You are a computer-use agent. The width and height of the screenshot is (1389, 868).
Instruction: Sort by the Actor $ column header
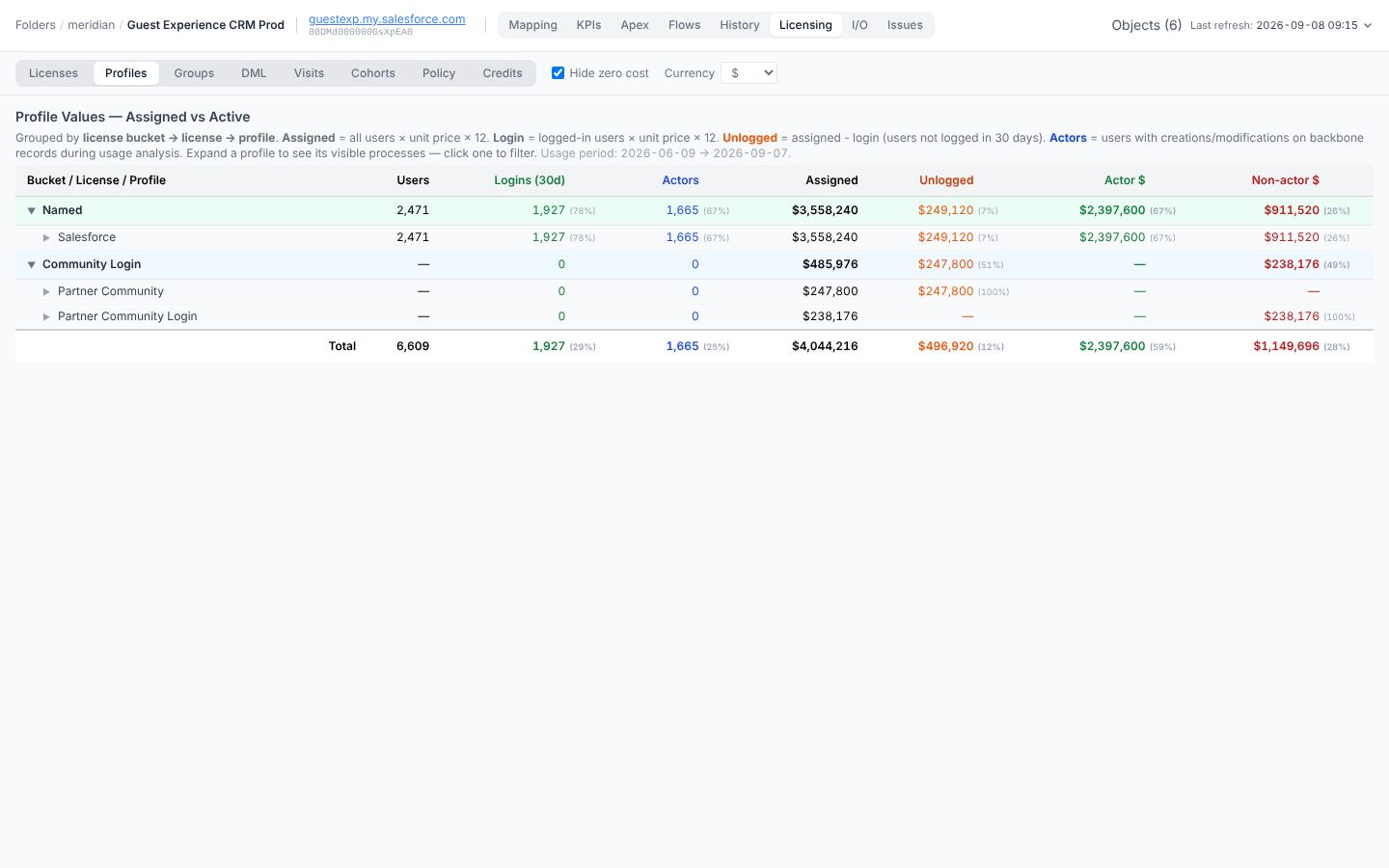click(x=1125, y=180)
